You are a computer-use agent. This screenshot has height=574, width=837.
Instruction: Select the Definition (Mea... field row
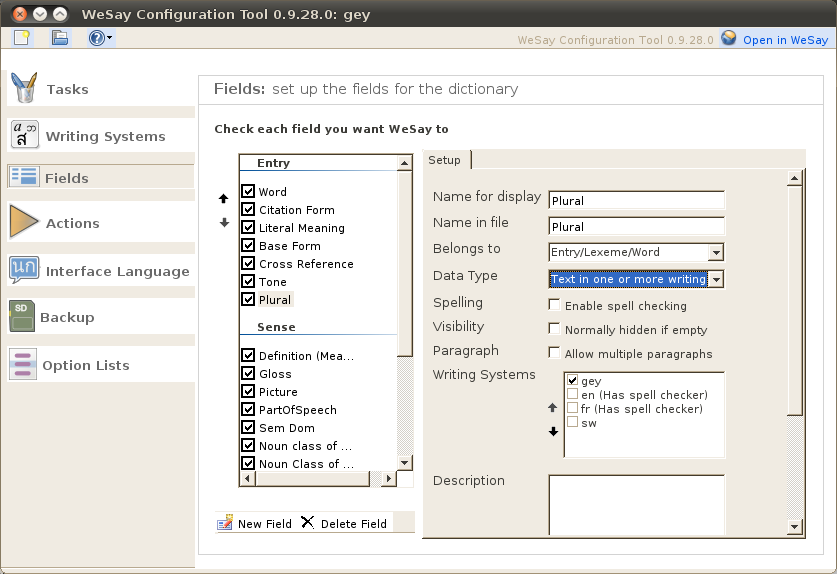click(306, 356)
